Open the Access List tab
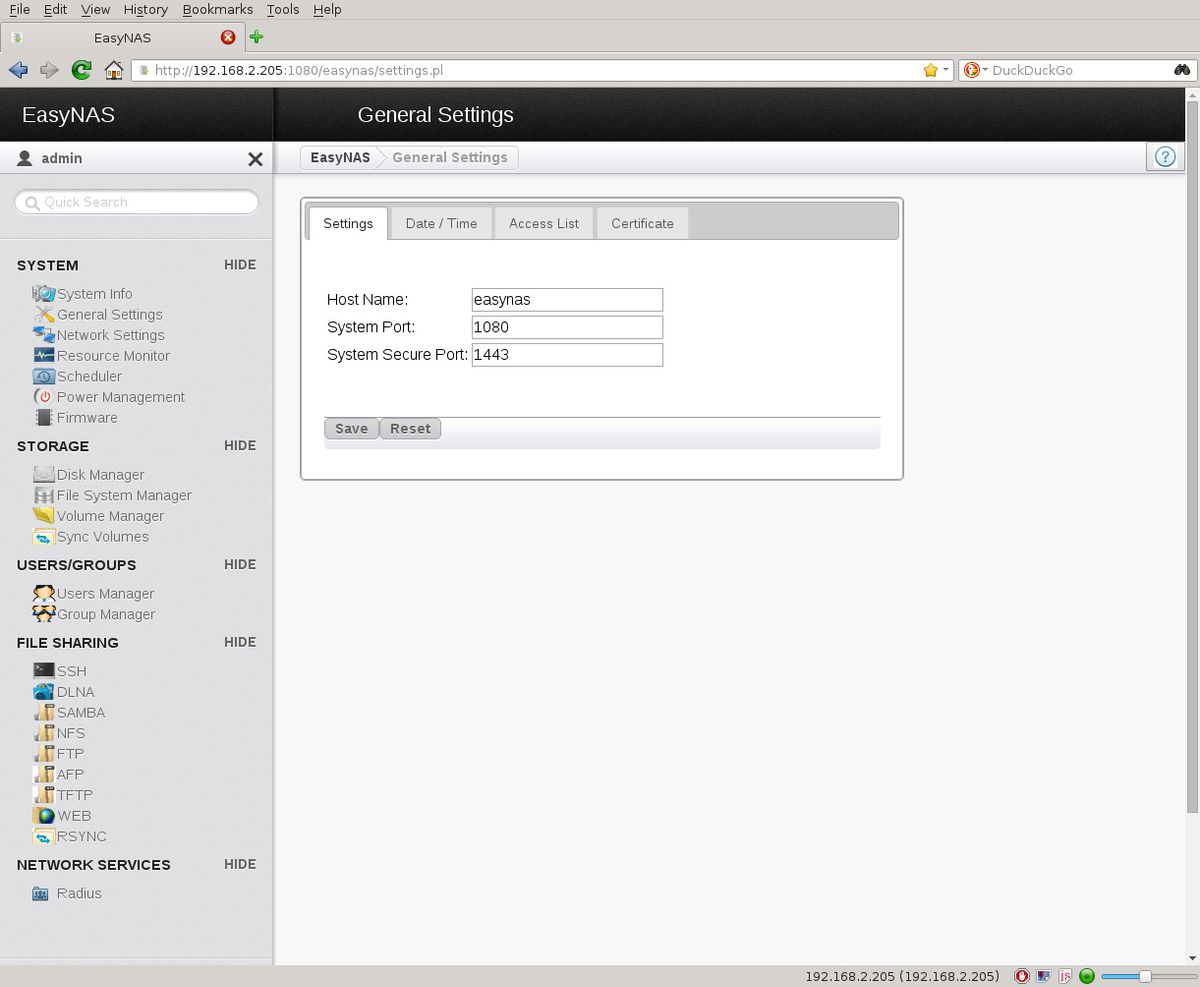 click(543, 224)
